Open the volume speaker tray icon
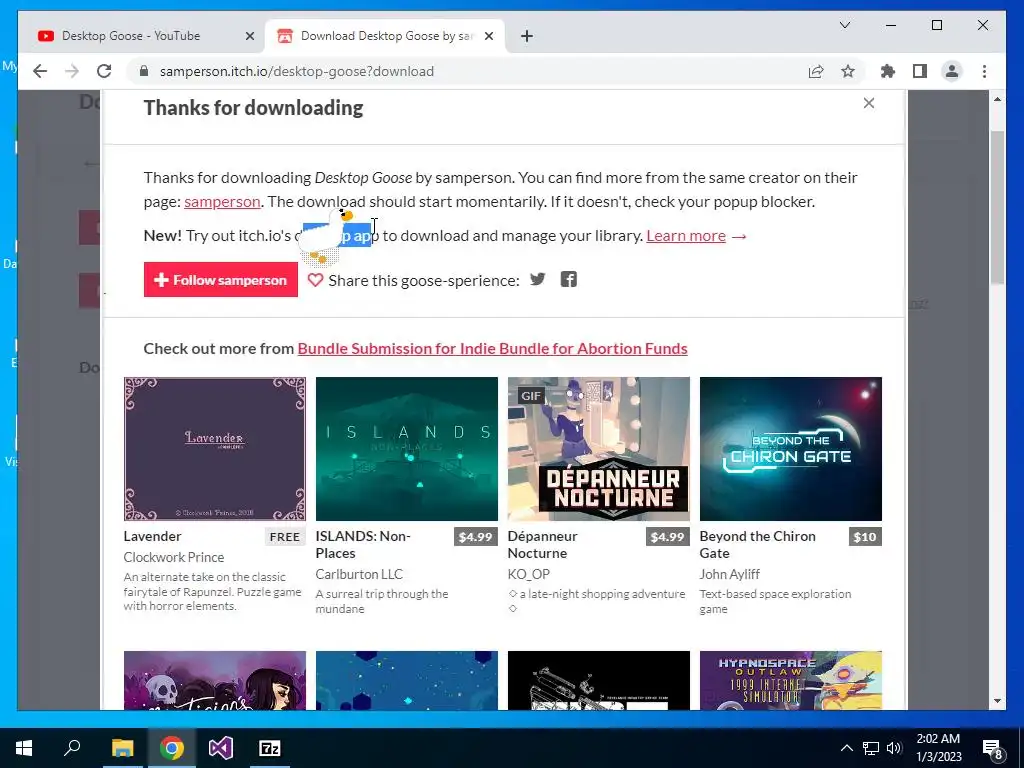Image resolution: width=1024 pixels, height=768 pixels. [x=894, y=748]
